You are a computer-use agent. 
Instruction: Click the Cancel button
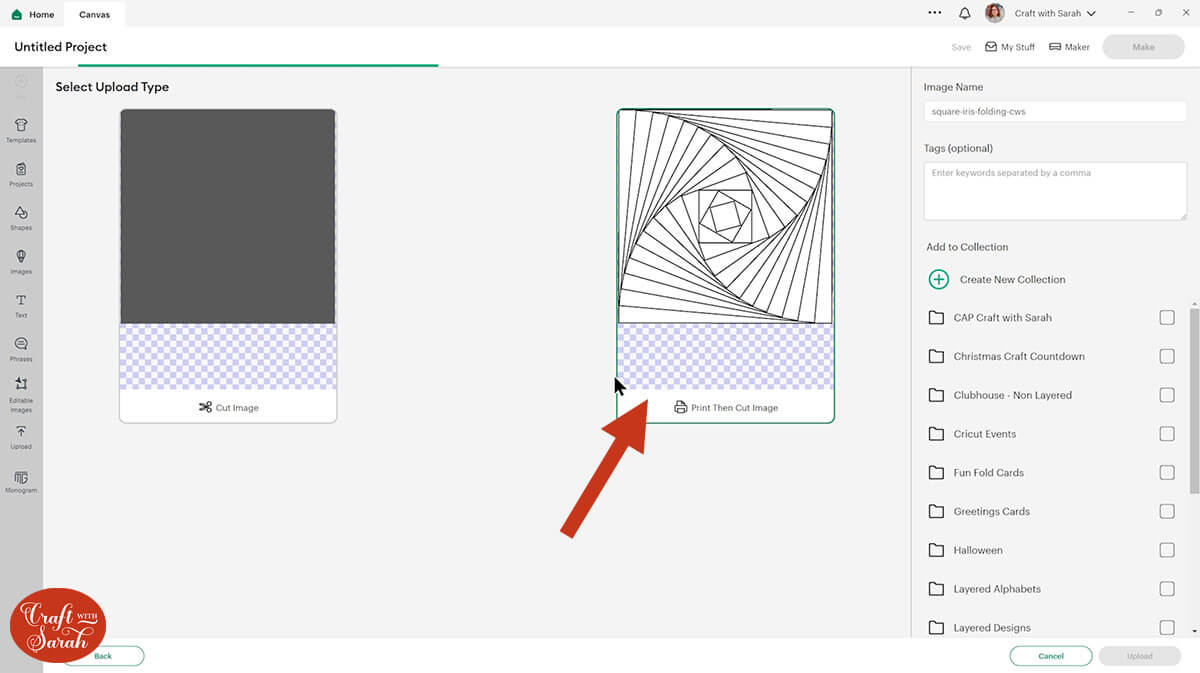click(x=1051, y=656)
